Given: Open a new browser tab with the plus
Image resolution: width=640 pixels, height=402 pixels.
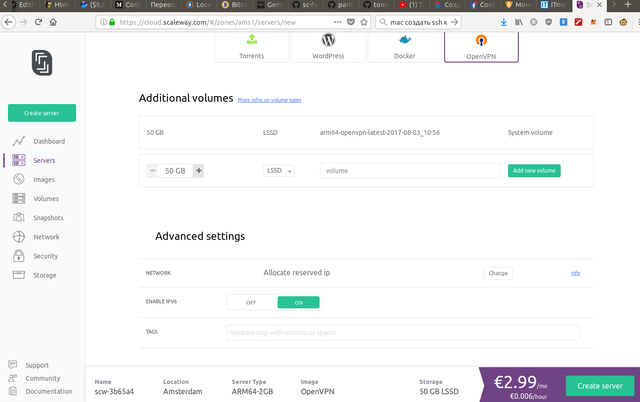Looking at the screenshot, I should [628, 4].
